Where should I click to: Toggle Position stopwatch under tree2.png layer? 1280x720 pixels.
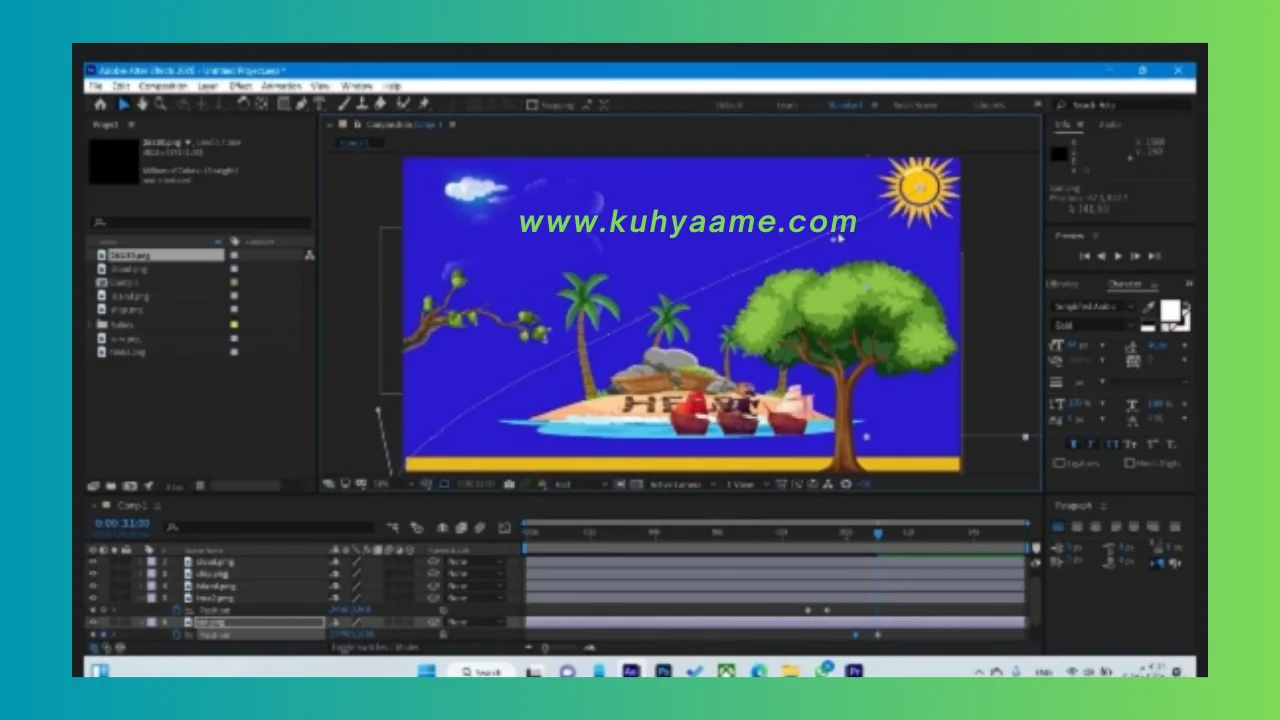[177, 610]
